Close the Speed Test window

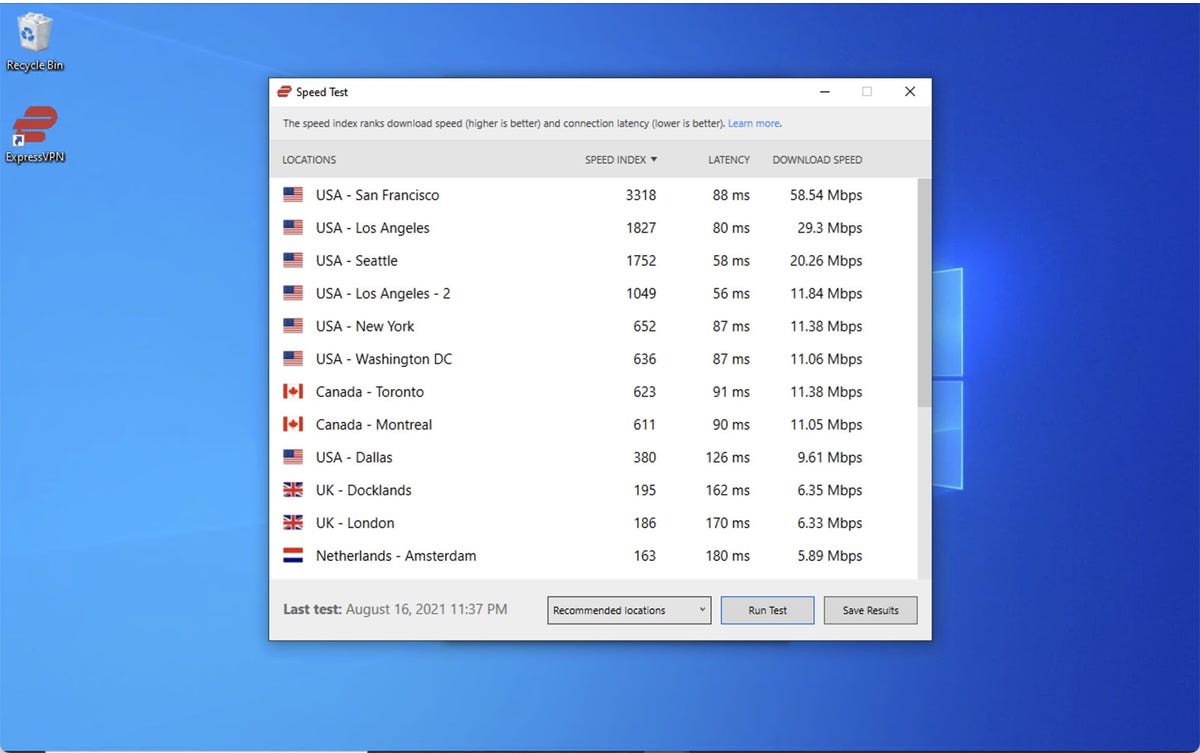(x=910, y=92)
